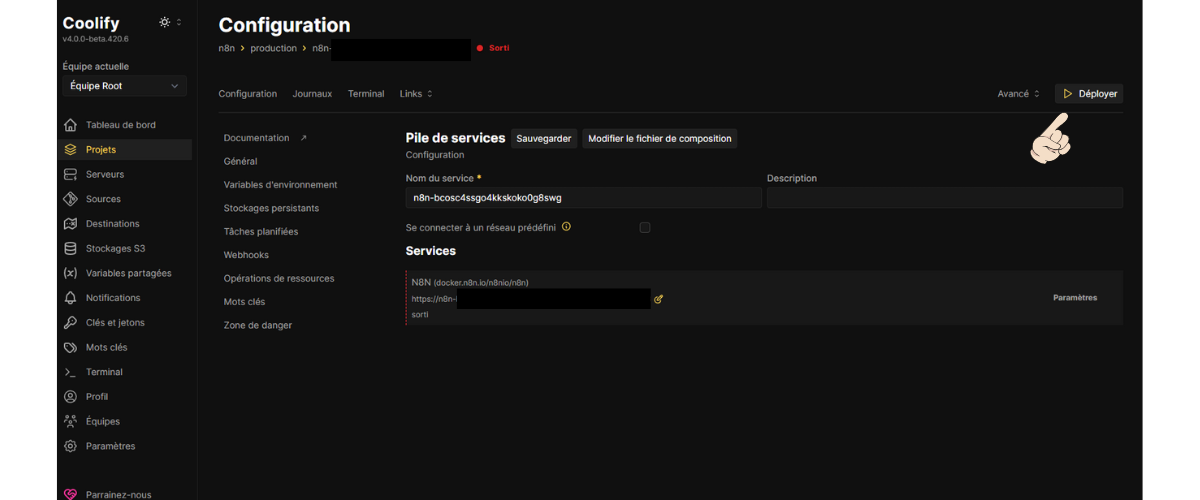
Task: Select Opérations de ressources section
Action: coord(279,278)
